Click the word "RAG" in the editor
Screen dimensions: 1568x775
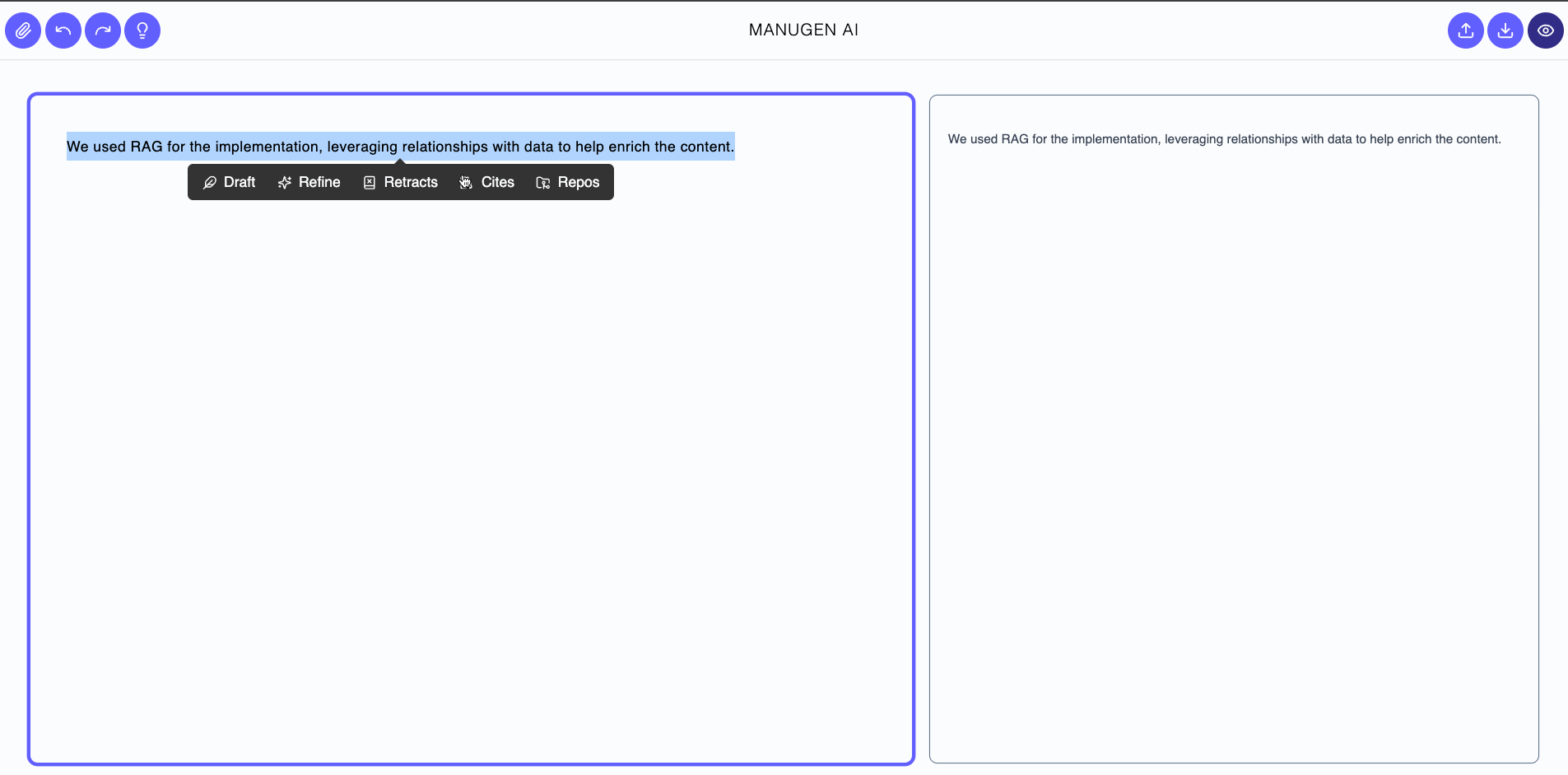(x=146, y=147)
